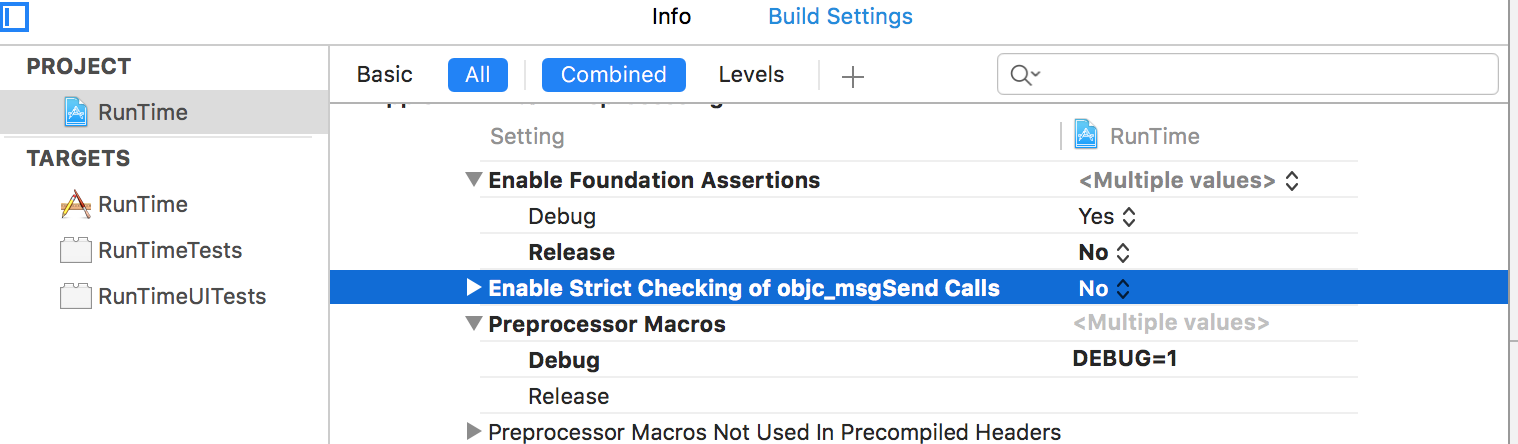Click the RunTime column header project icon
This screenshot has width=1518, height=444.
tap(1087, 135)
